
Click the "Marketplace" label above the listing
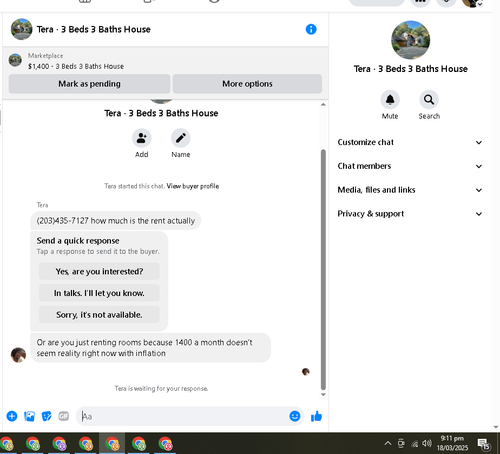[x=45, y=56]
